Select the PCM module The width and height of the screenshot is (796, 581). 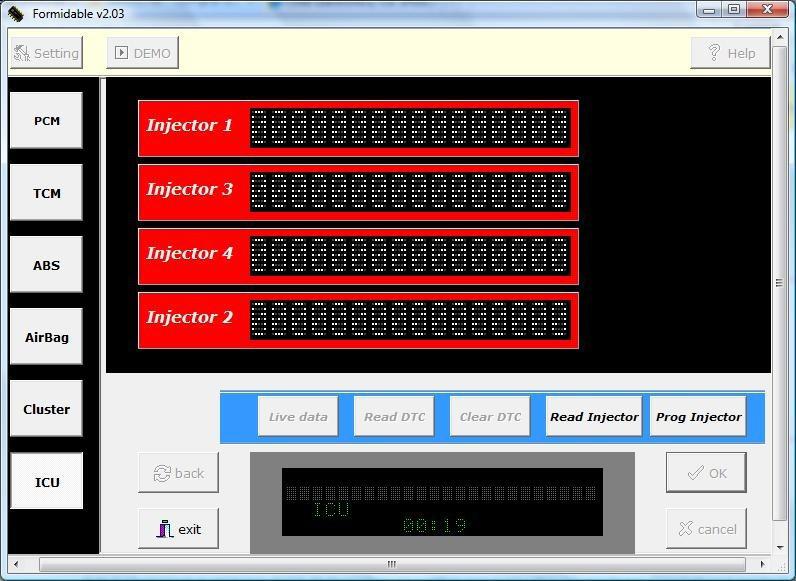pos(46,121)
